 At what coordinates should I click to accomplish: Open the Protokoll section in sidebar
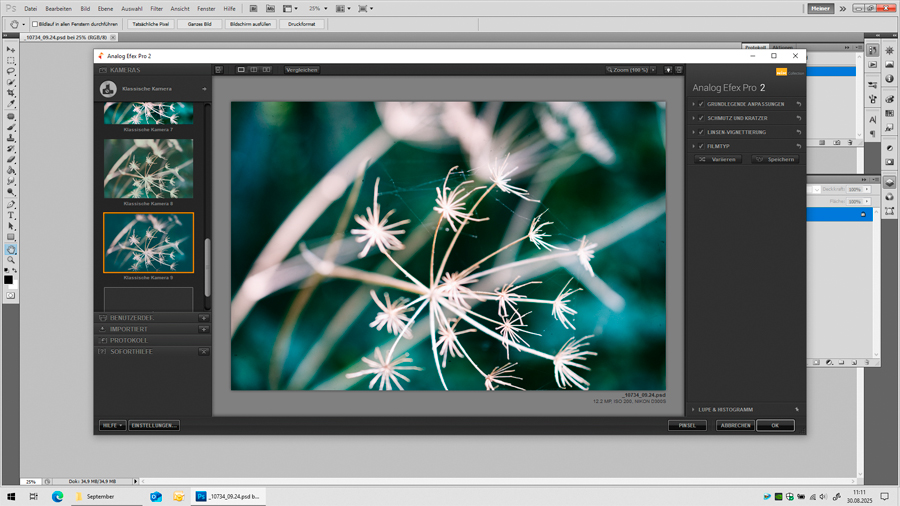click(128, 340)
